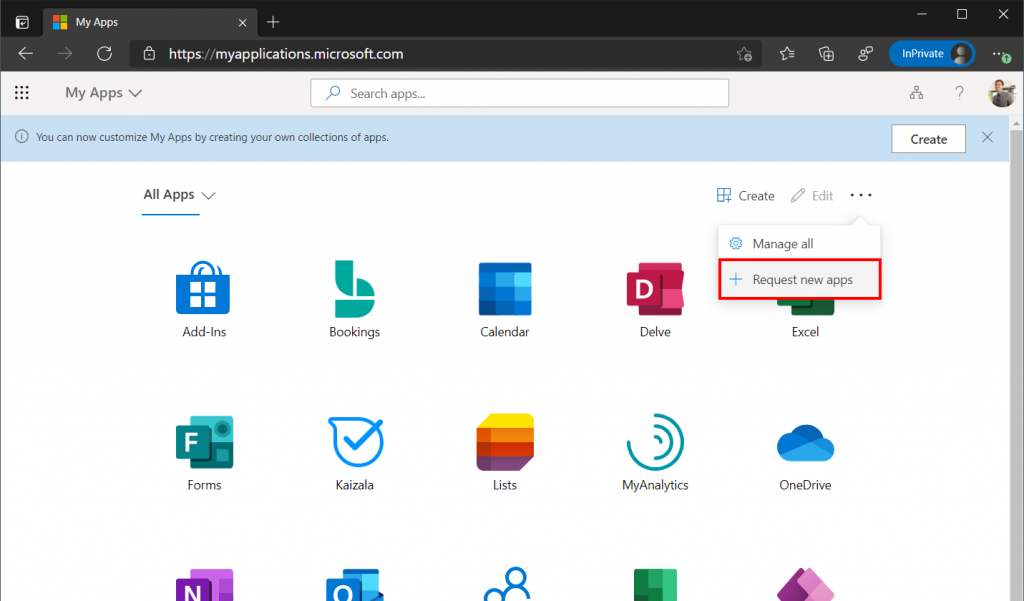Click the browser address bar URL

click(285, 54)
